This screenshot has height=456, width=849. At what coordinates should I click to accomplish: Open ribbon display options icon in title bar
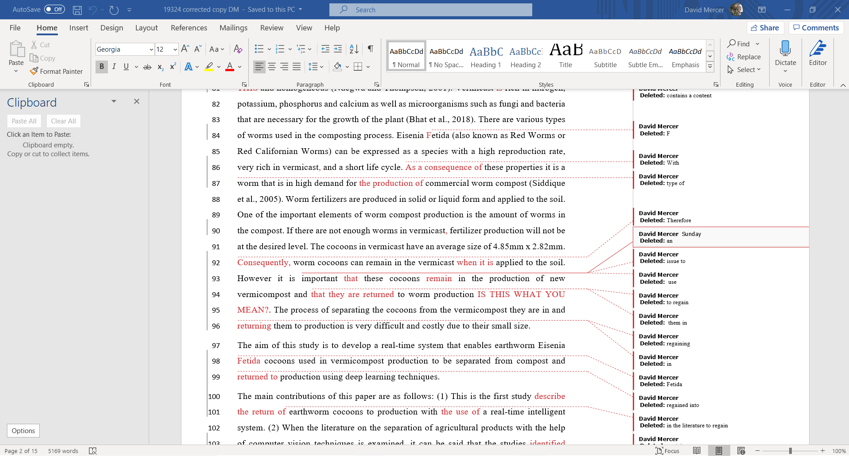click(762, 10)
